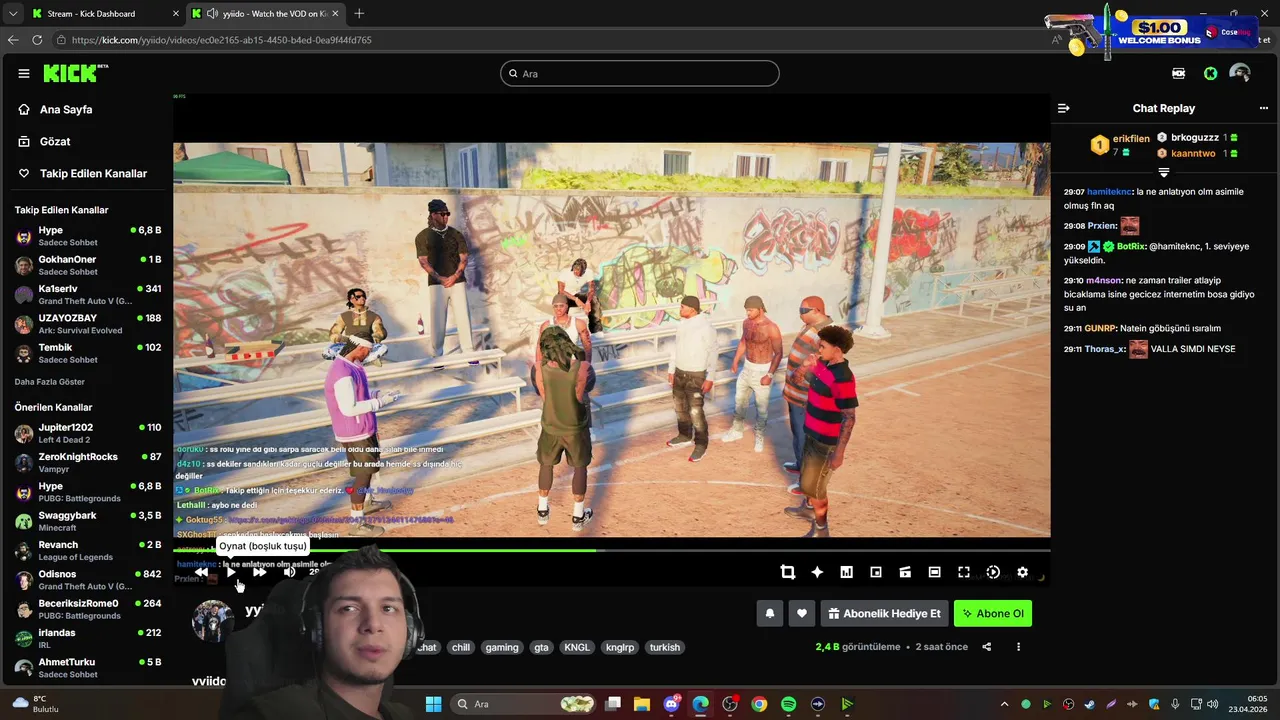Open Odisnos recommended channel
Viewport: 1280px width, 720px height.
[88, 580]
